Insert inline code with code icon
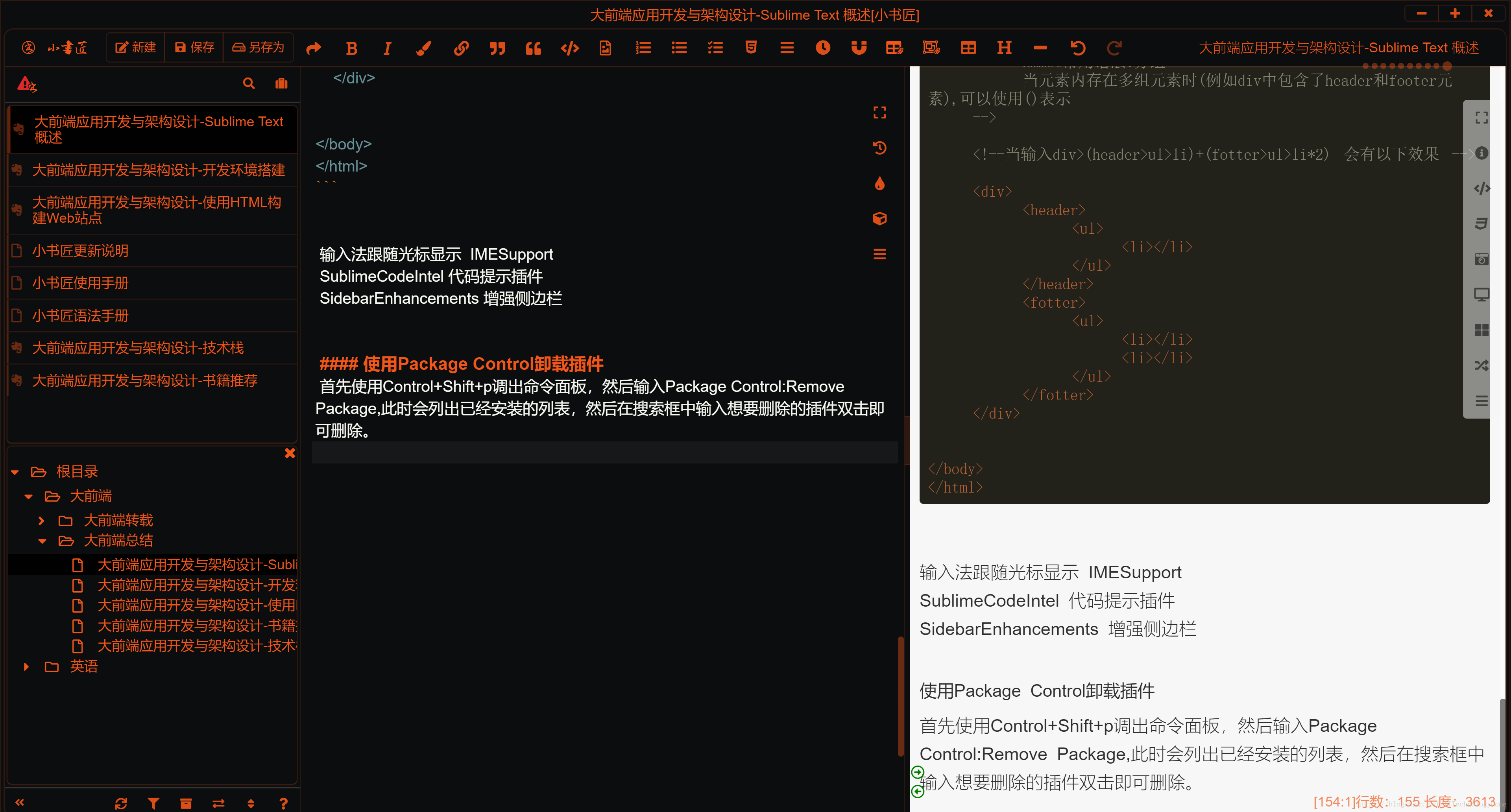 tap(569, 48)
